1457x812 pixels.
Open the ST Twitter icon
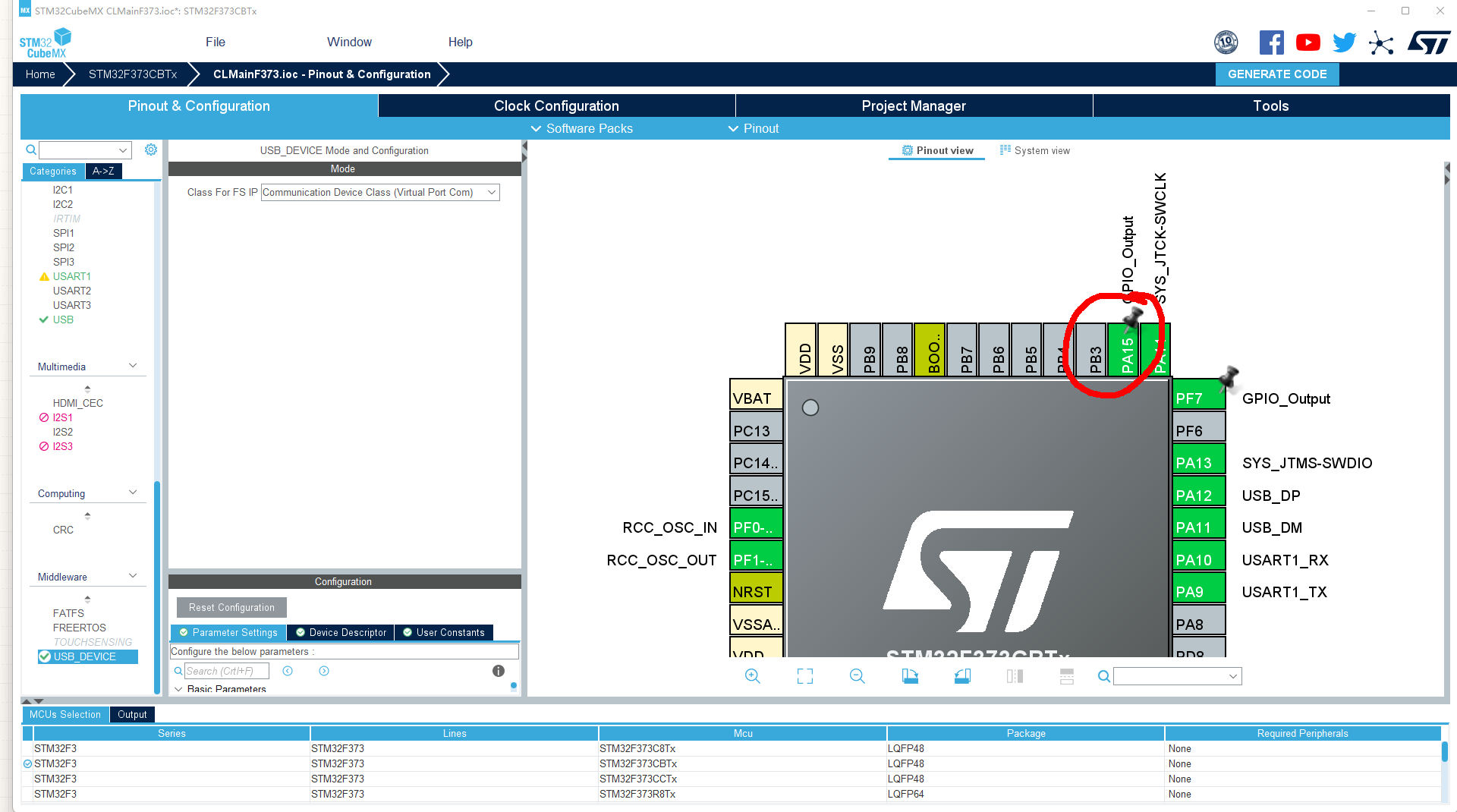coord(1344,42)
